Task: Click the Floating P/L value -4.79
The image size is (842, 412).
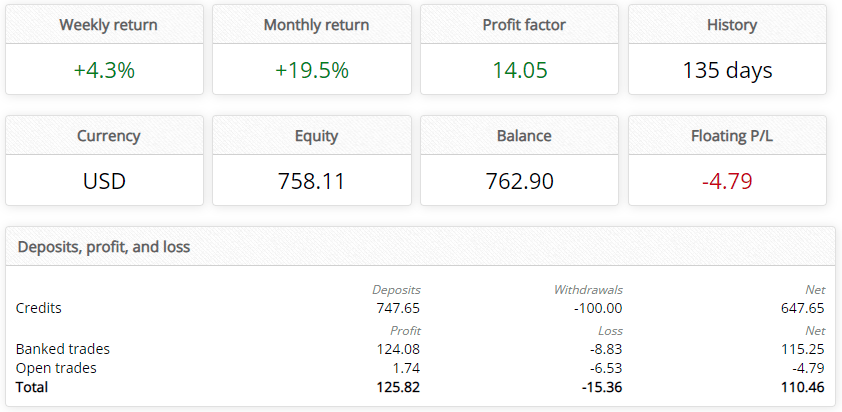Action: click(727, 181)
